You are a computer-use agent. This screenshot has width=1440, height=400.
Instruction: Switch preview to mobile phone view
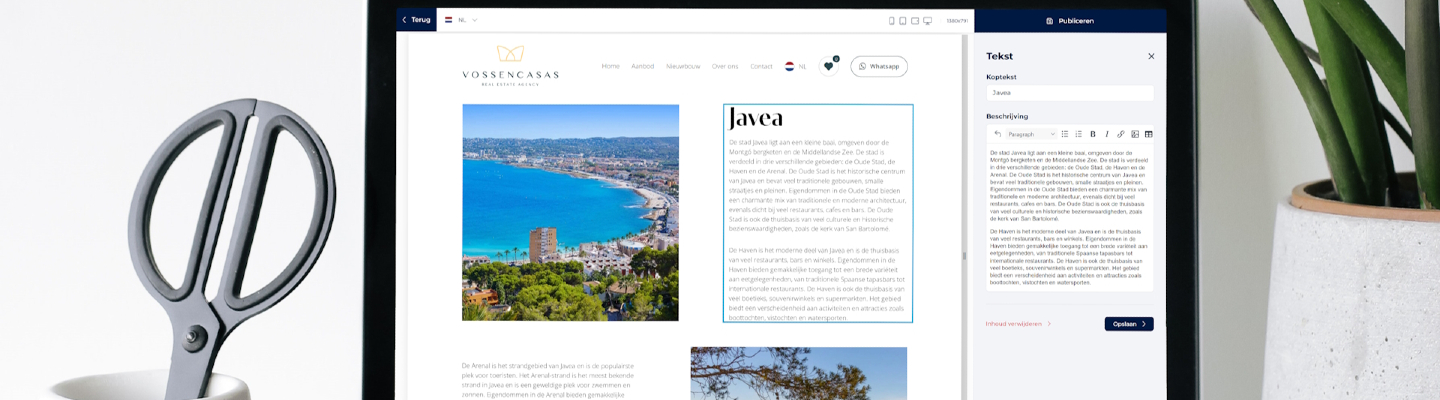tap(892, 20)
